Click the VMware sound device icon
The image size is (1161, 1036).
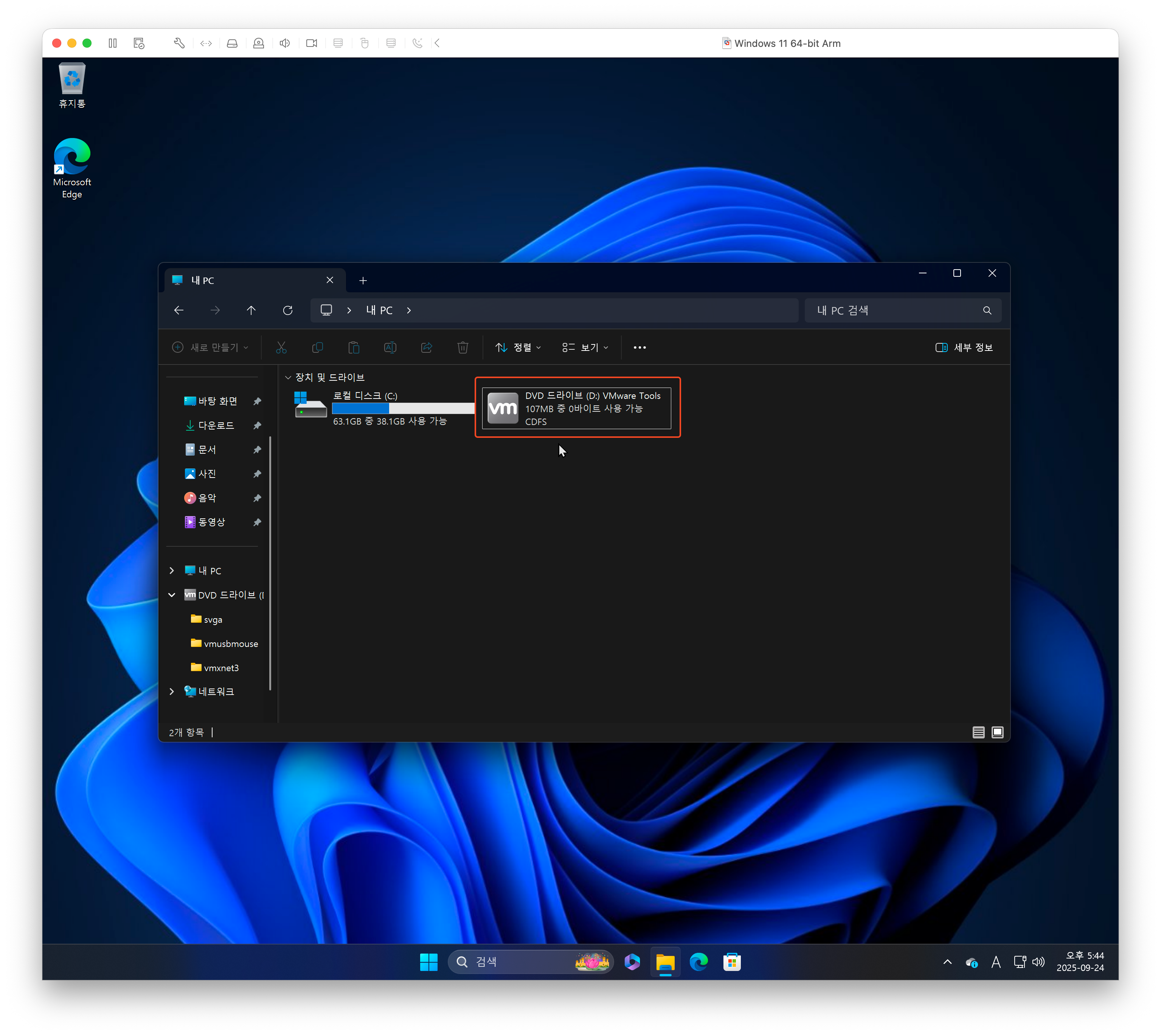click(285, 43)
